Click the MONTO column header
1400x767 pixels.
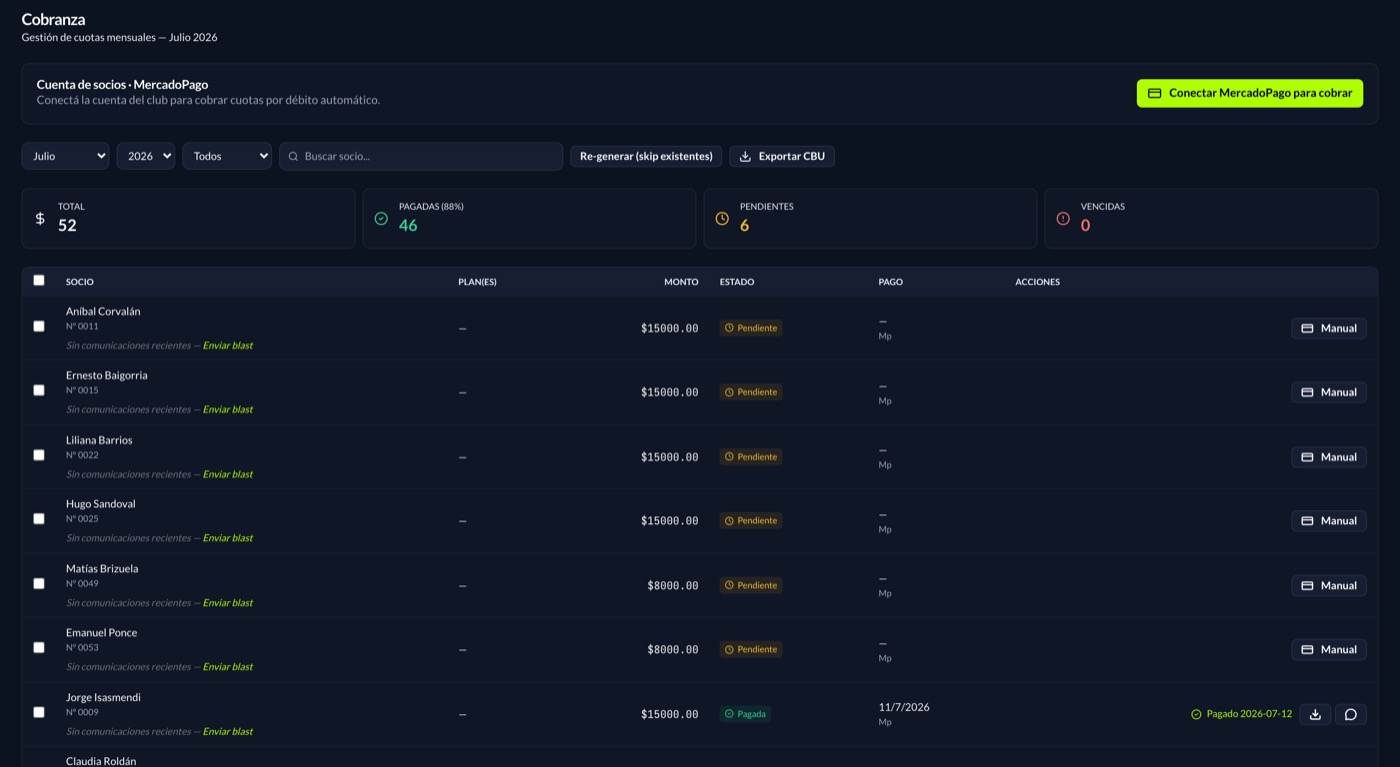681,282
